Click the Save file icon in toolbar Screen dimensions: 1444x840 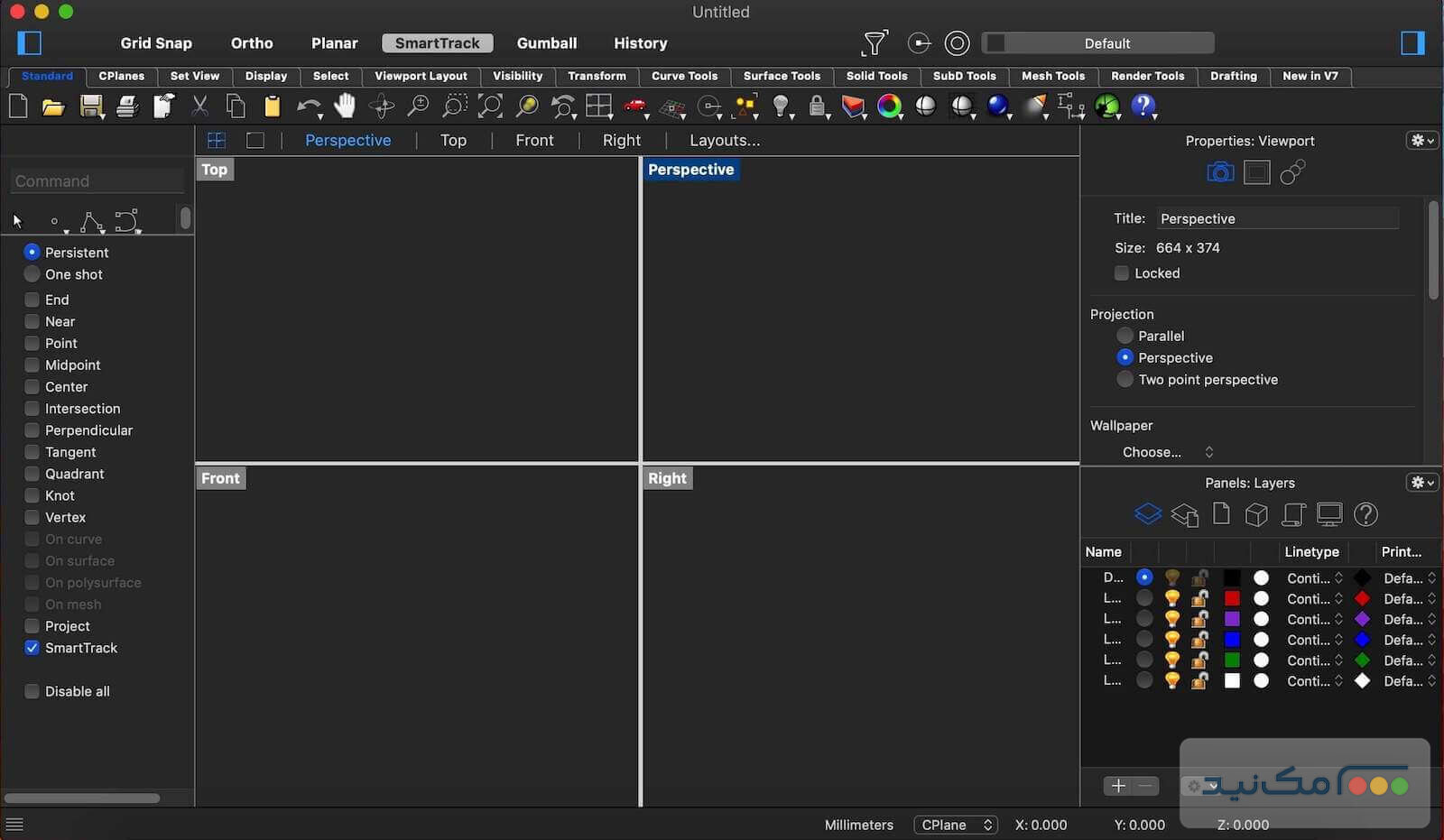pyautogui.click(x=90, y=106)
